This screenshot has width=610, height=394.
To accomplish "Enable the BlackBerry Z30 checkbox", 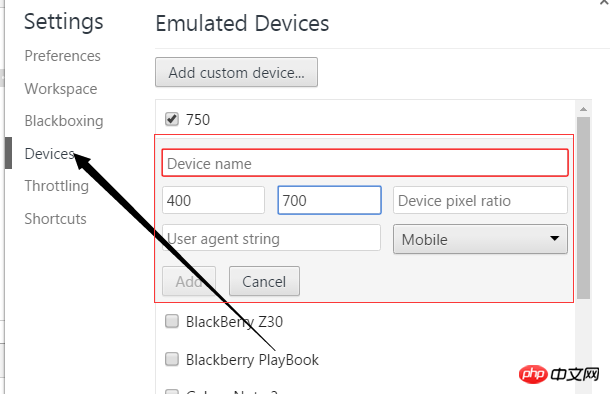I will click(172, 321).
